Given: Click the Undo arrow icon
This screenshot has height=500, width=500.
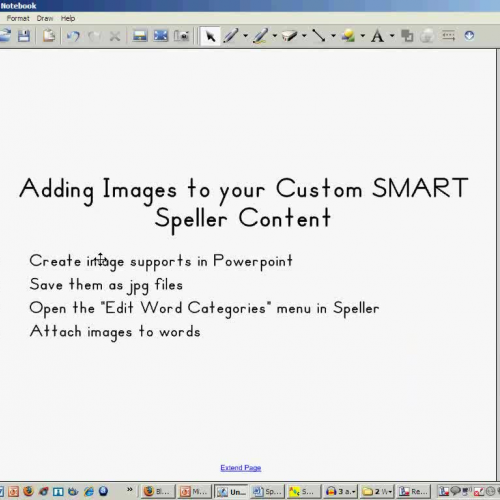Looking at the screenshot, I should click(73, 36).
